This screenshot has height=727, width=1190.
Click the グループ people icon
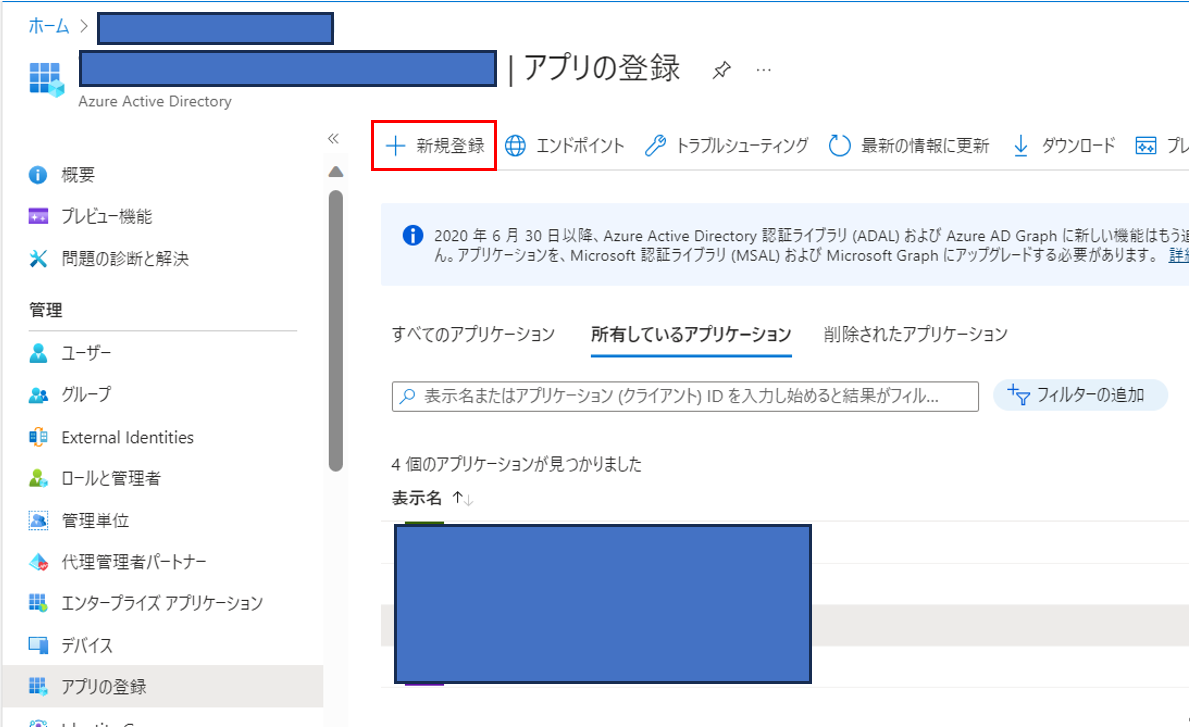pos(38,395)
